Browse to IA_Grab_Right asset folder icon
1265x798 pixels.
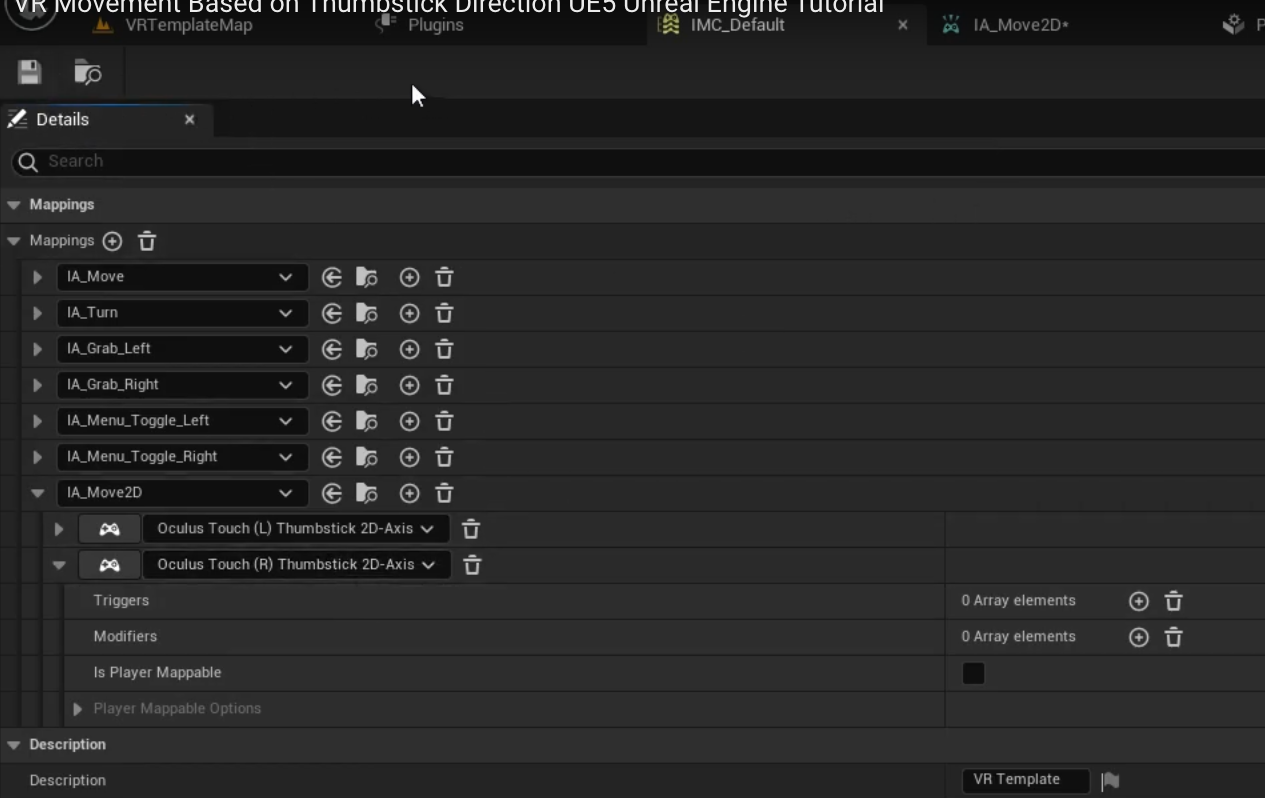[367, 385]
